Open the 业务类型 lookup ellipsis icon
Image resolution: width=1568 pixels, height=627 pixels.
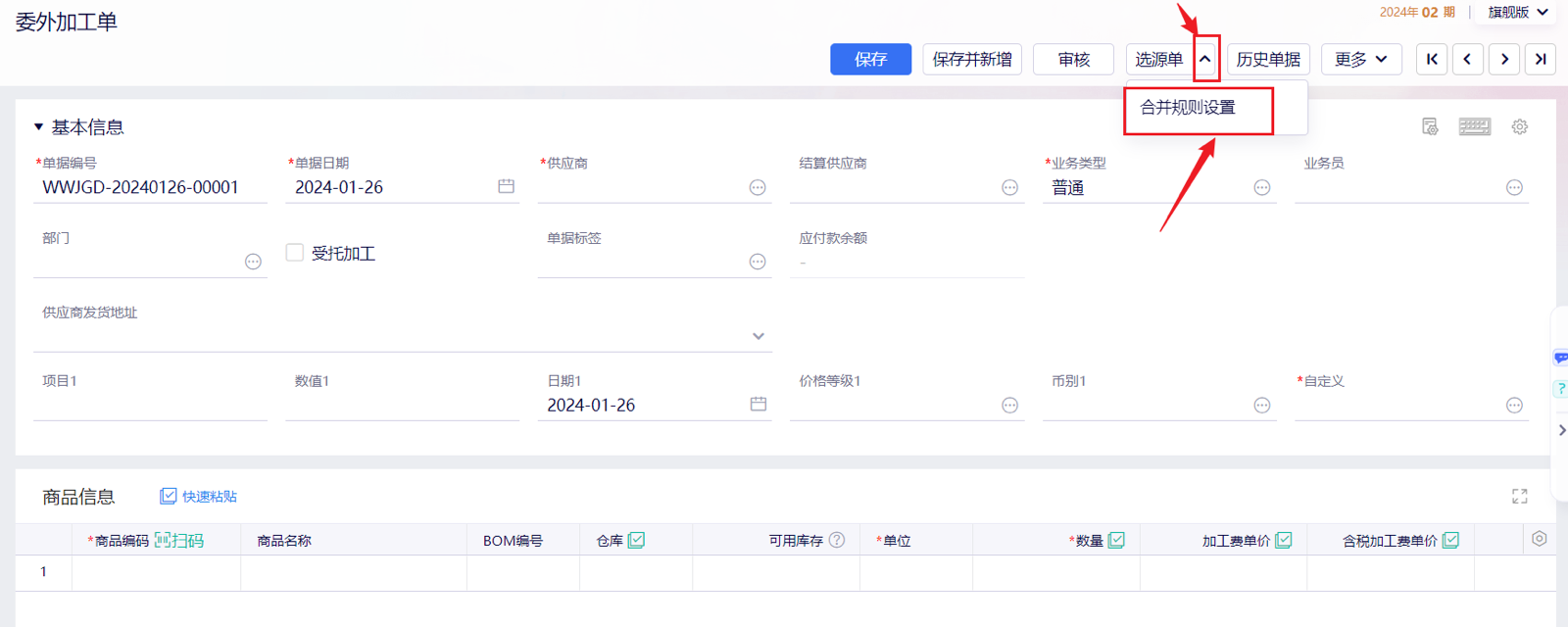(1262, 187)
